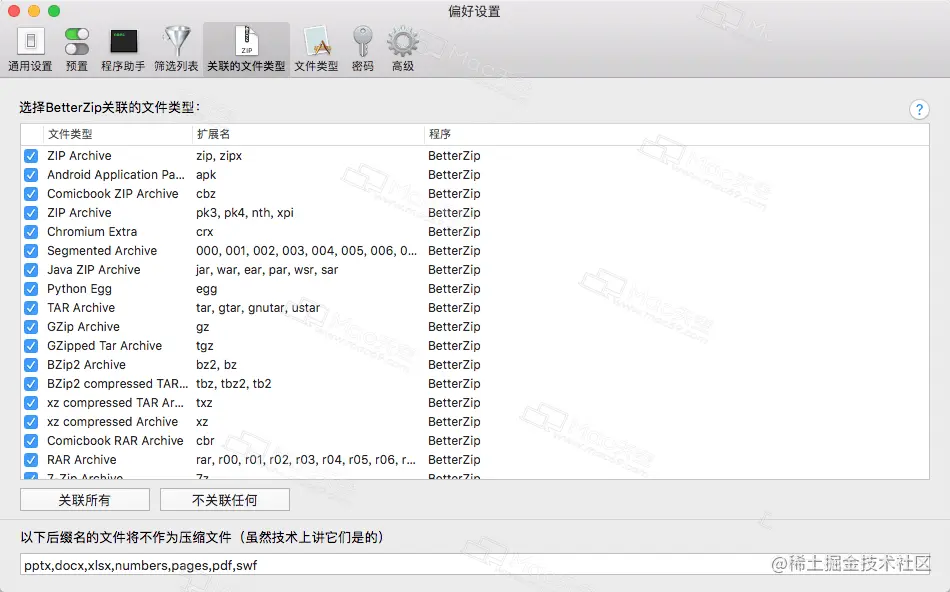This screenshot has width=950, height=592.
Task: Uncheck the RAR Archive checkbox
Action: coord(31,460)
